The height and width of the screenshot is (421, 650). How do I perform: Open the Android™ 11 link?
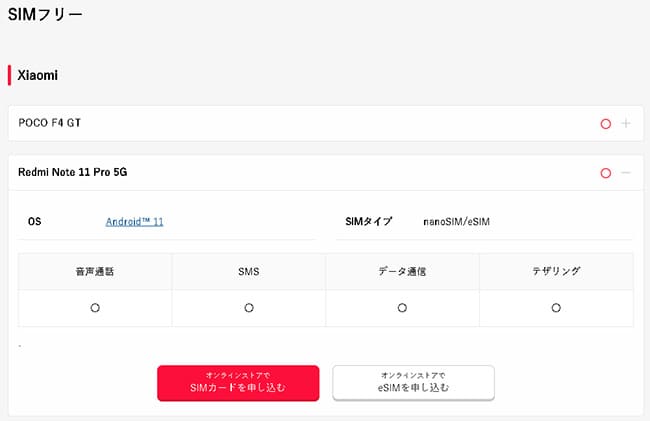tap(134, 222)
